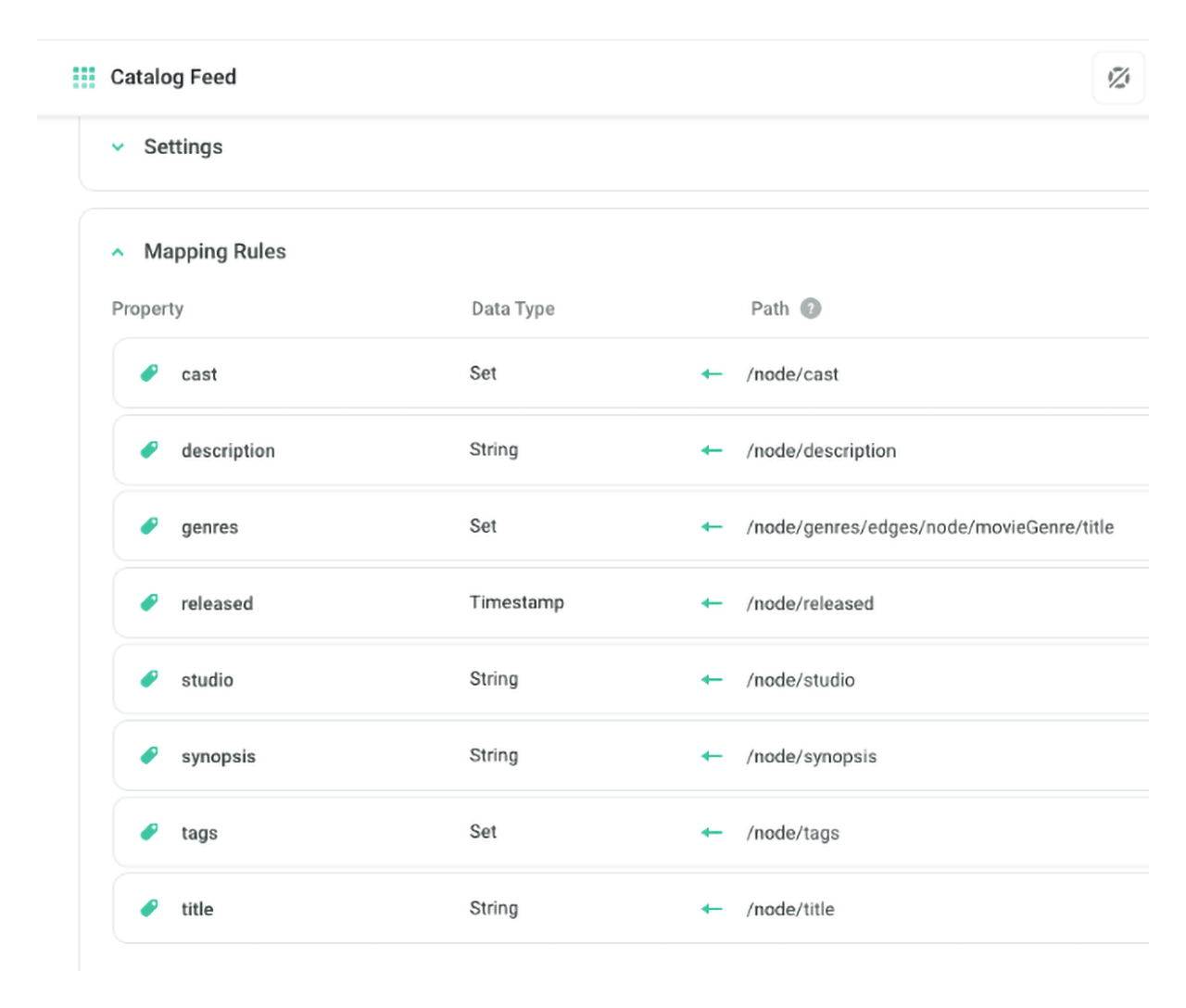Image resolution: width=1186 pixels, height=1008 pixels.
Task: Click the /node/synopsis path value
Action: coord(811,757)
